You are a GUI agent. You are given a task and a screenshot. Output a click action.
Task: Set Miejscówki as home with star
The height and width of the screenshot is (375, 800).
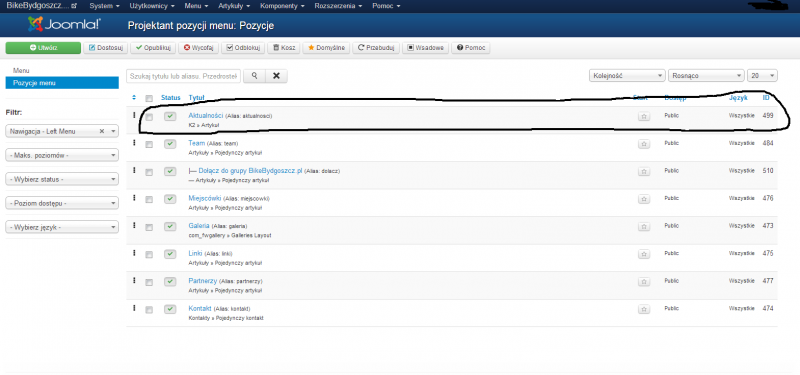(644, 199)
